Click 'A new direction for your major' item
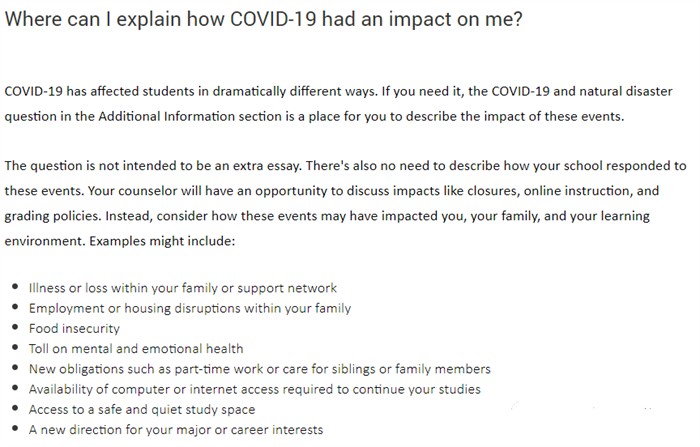700x447 pixels. 176,430
